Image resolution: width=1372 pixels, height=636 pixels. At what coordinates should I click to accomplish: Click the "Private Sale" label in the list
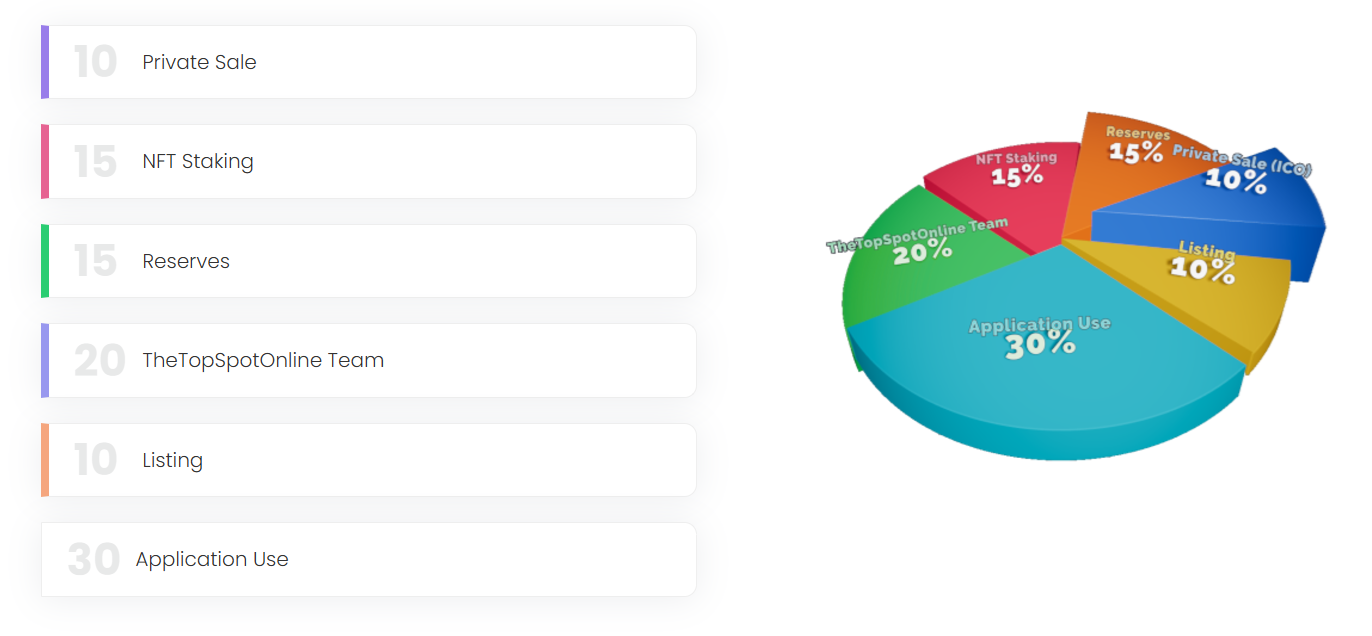(x=199, y=62)
